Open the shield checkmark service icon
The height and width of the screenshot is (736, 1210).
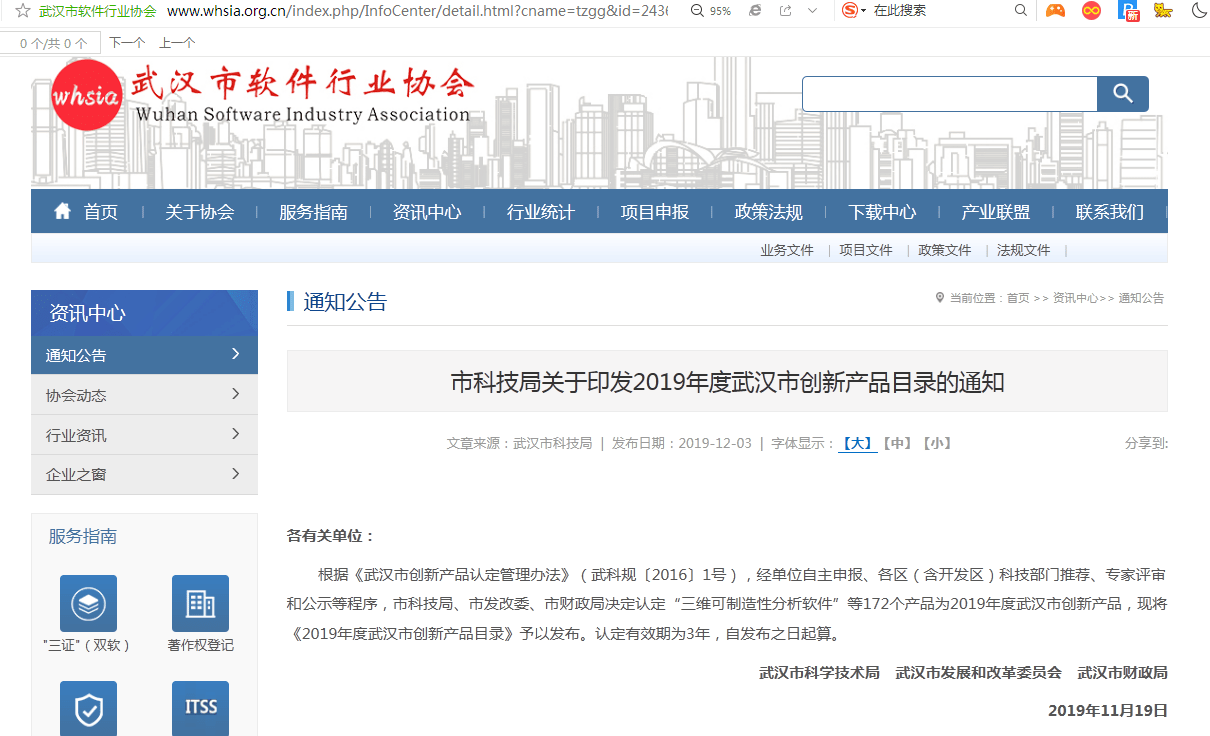(x=88, y=708)
